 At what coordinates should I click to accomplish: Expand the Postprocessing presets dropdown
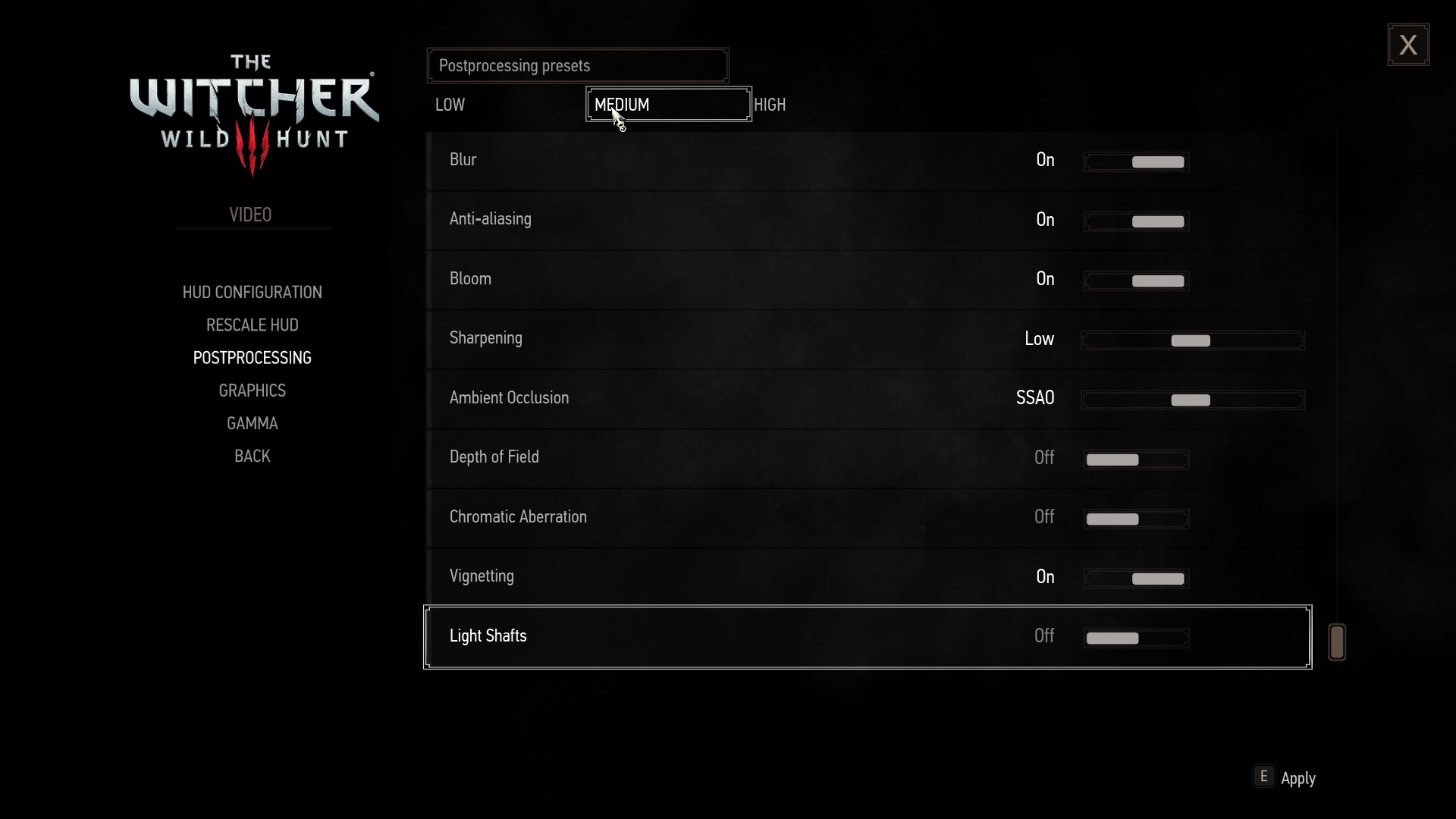(577, 65)
